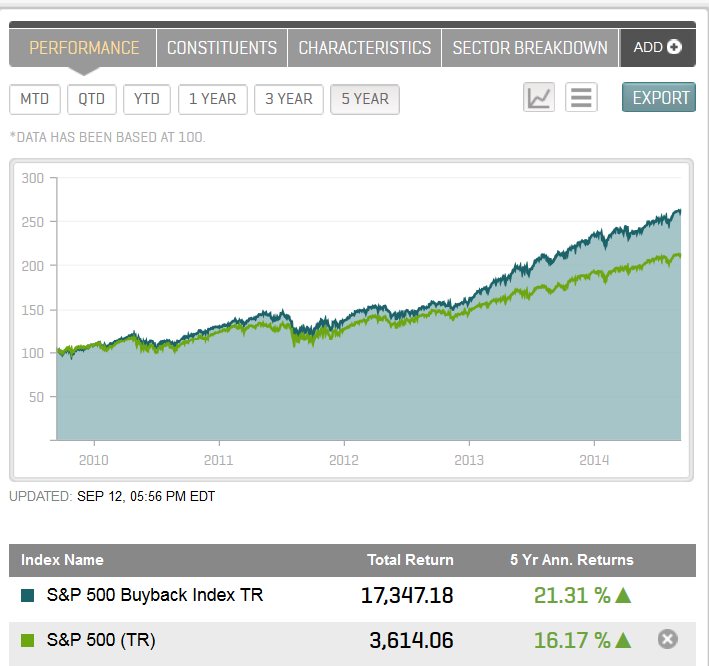The width and height of the screenshot is (709, 666).
Task: Click the dark teal Buyback Index swatch
Action: 28,596
